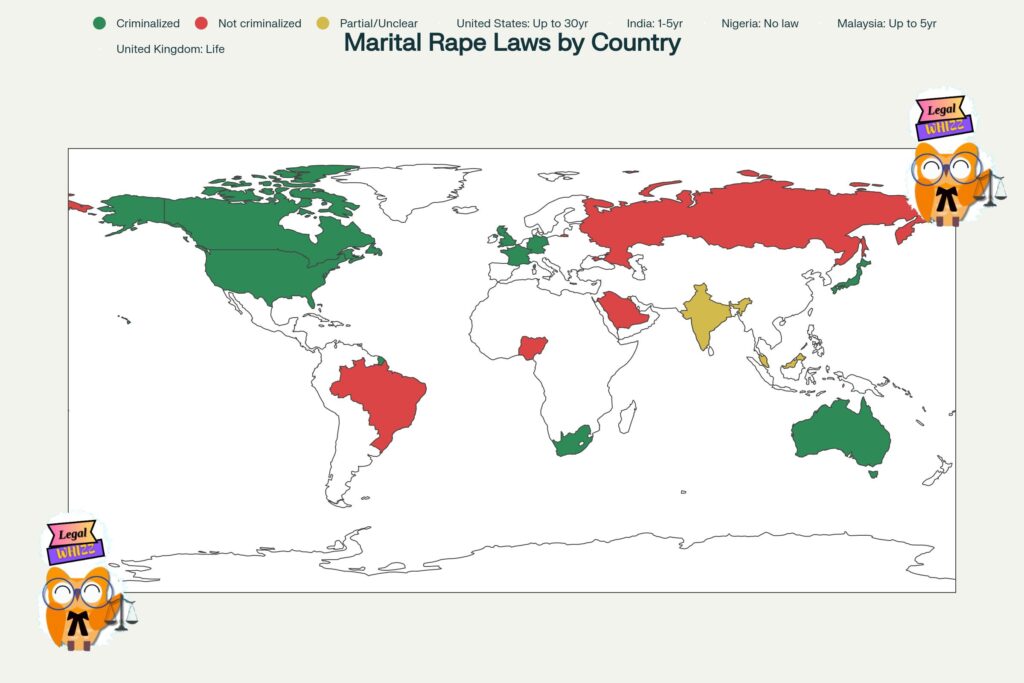Screen dimensions: 1024x683
Task: Click the yellow Partial/Unclear legend dot
Action: click(323, 23)
